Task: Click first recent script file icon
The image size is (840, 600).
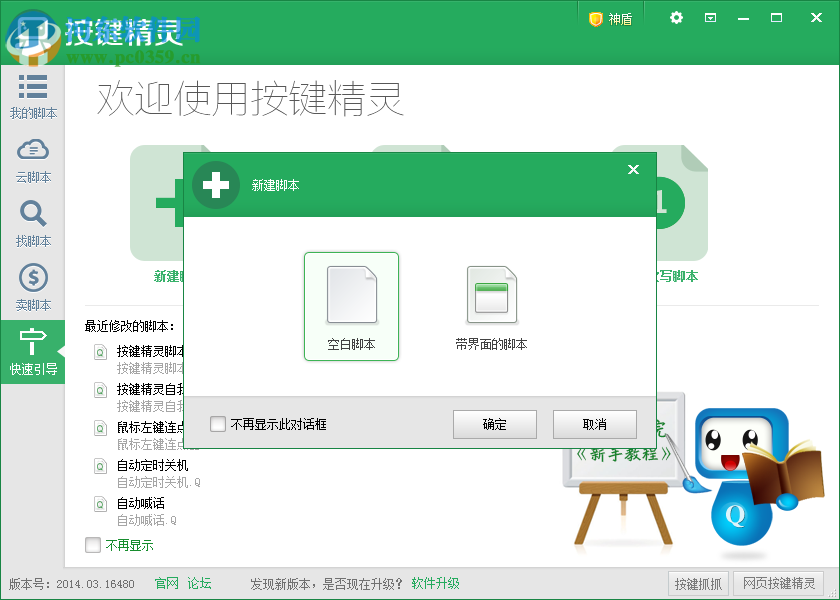Action: (100, 352)
